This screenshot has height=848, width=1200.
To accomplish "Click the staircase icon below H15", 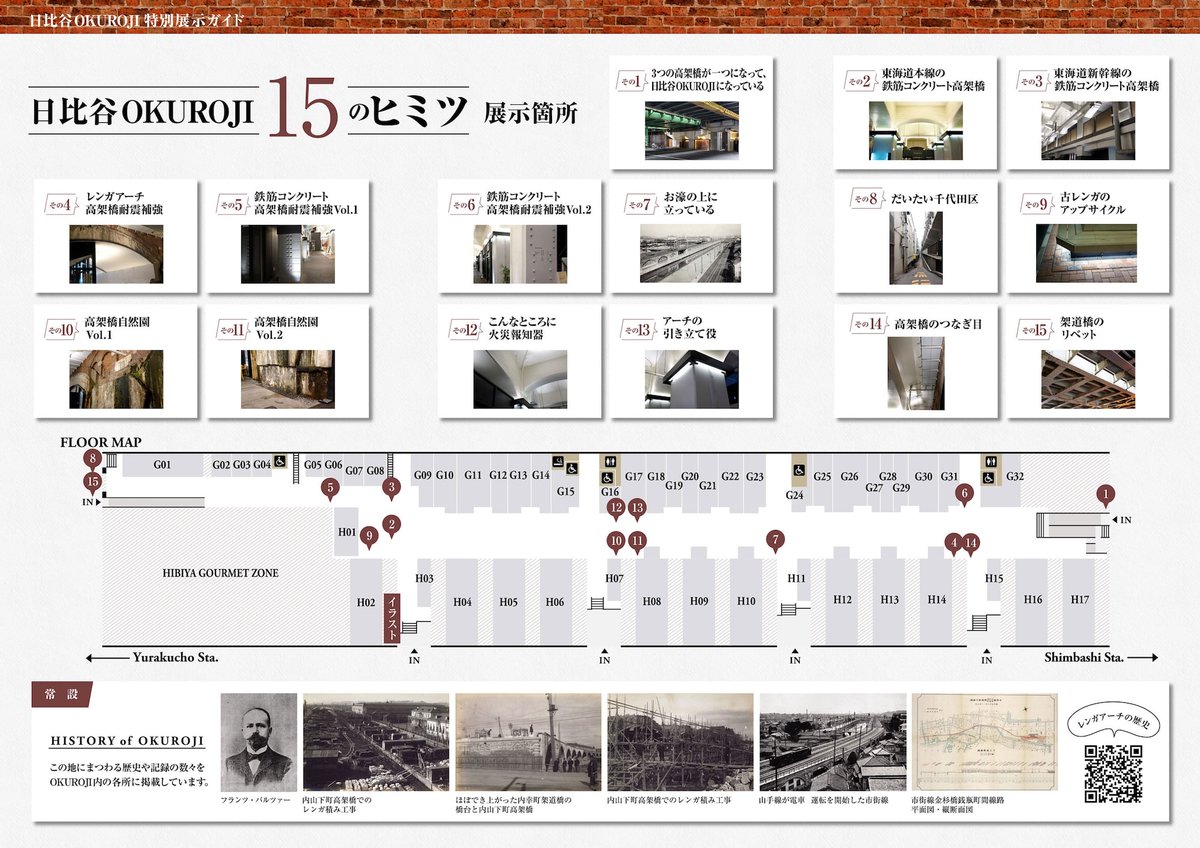I will (x=978, y=624).
